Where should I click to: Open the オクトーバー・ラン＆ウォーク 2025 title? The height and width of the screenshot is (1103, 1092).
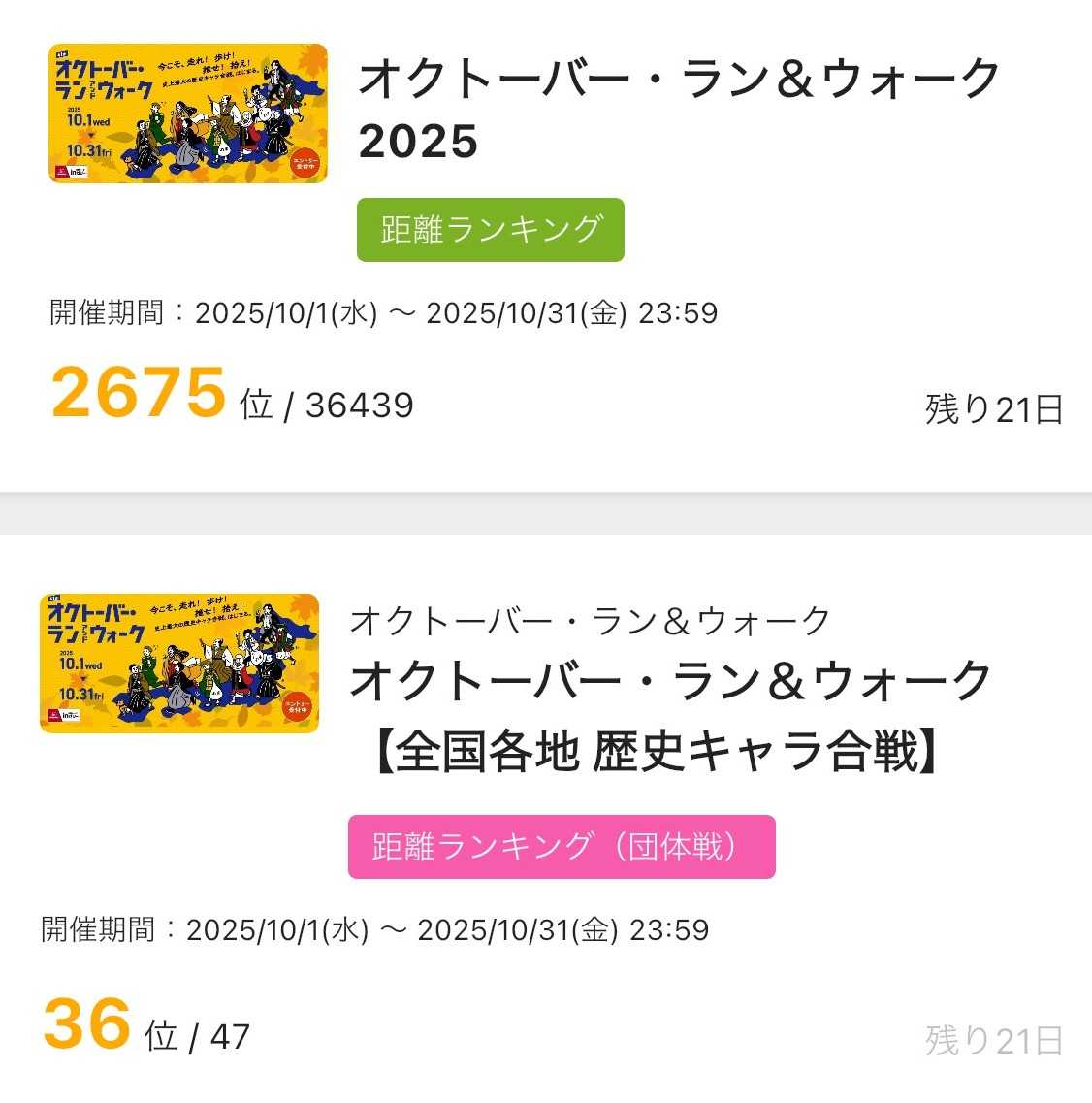coord(679,109)
